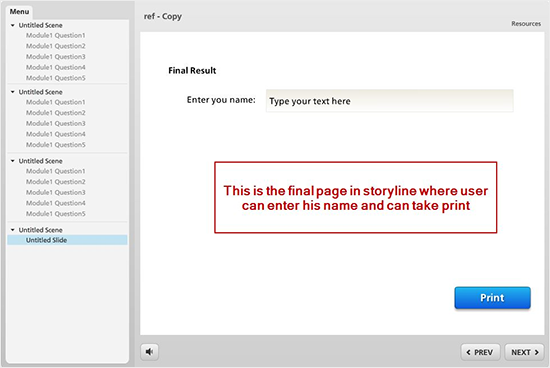Open Module1 Question5 in the third scene

click(55, 214)
